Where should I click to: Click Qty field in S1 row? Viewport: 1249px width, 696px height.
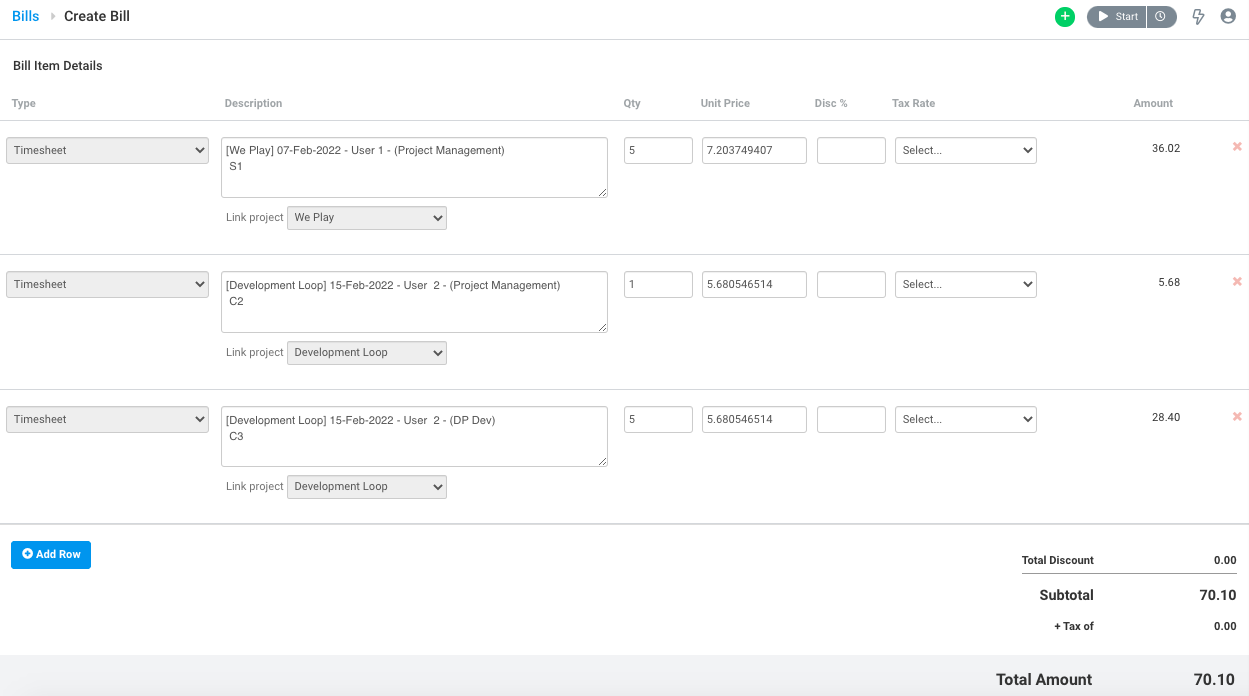[x=658, y=150]
